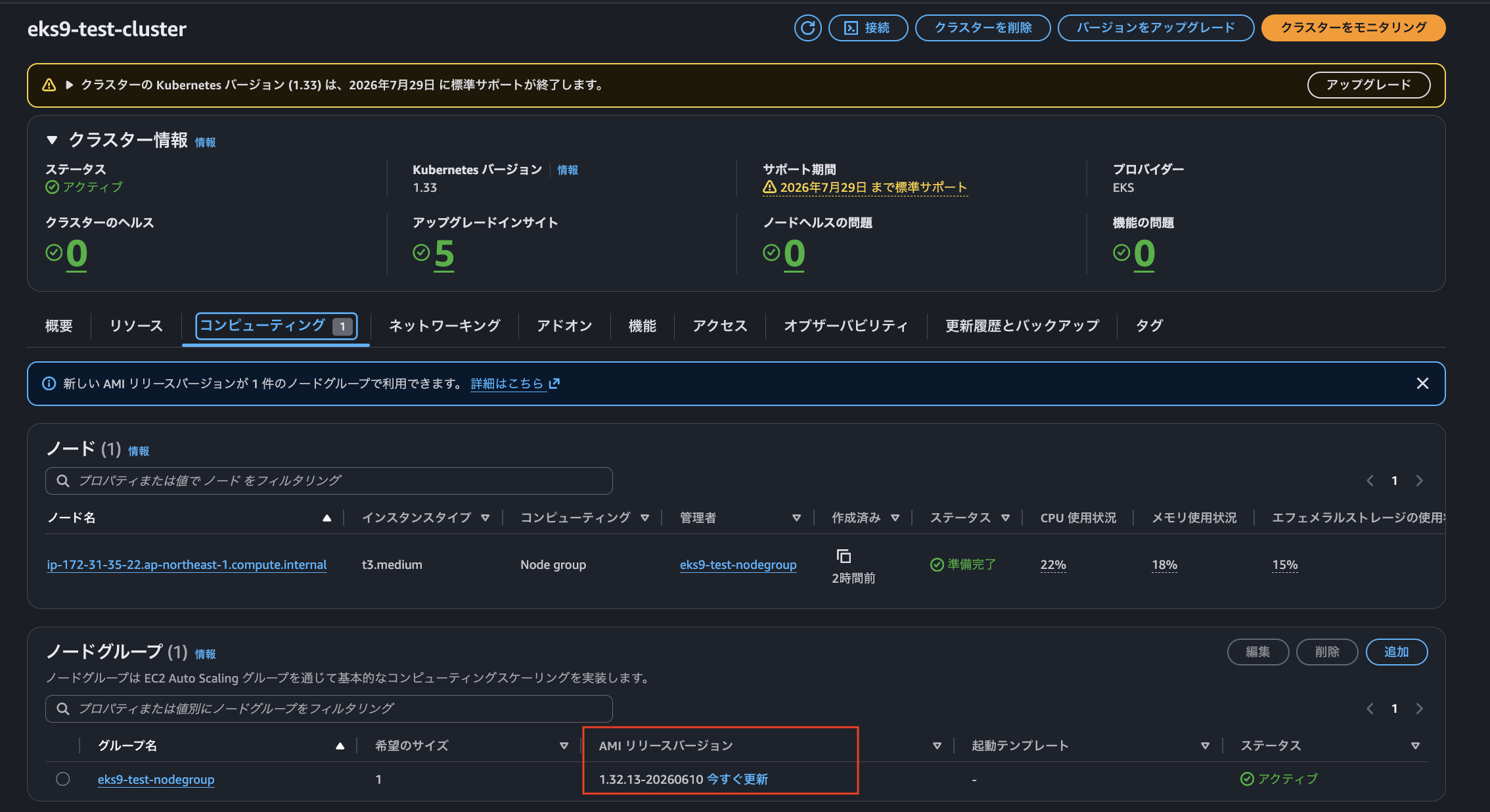Viewport: 1490px width, 812px height.
Task: Click the 接続 connect button
Action: click(868, 28)
